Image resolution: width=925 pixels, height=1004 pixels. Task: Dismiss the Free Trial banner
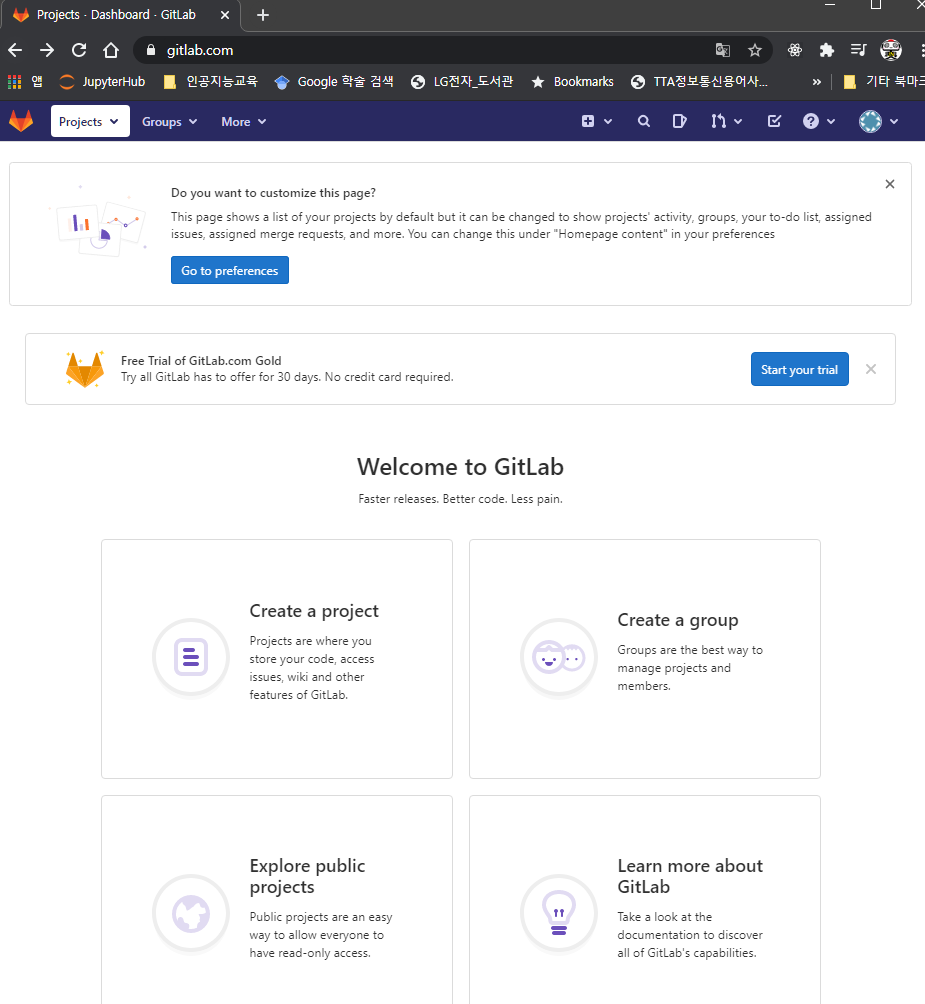pyautogui.click(x=871, y=369)
